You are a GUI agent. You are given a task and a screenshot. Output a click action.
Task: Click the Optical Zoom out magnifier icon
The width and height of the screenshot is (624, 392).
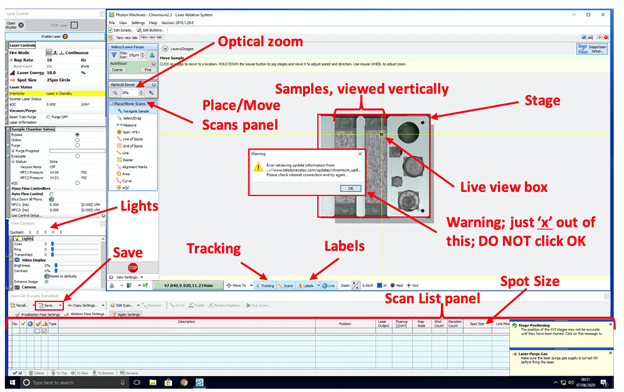click(x=115, y=93)
